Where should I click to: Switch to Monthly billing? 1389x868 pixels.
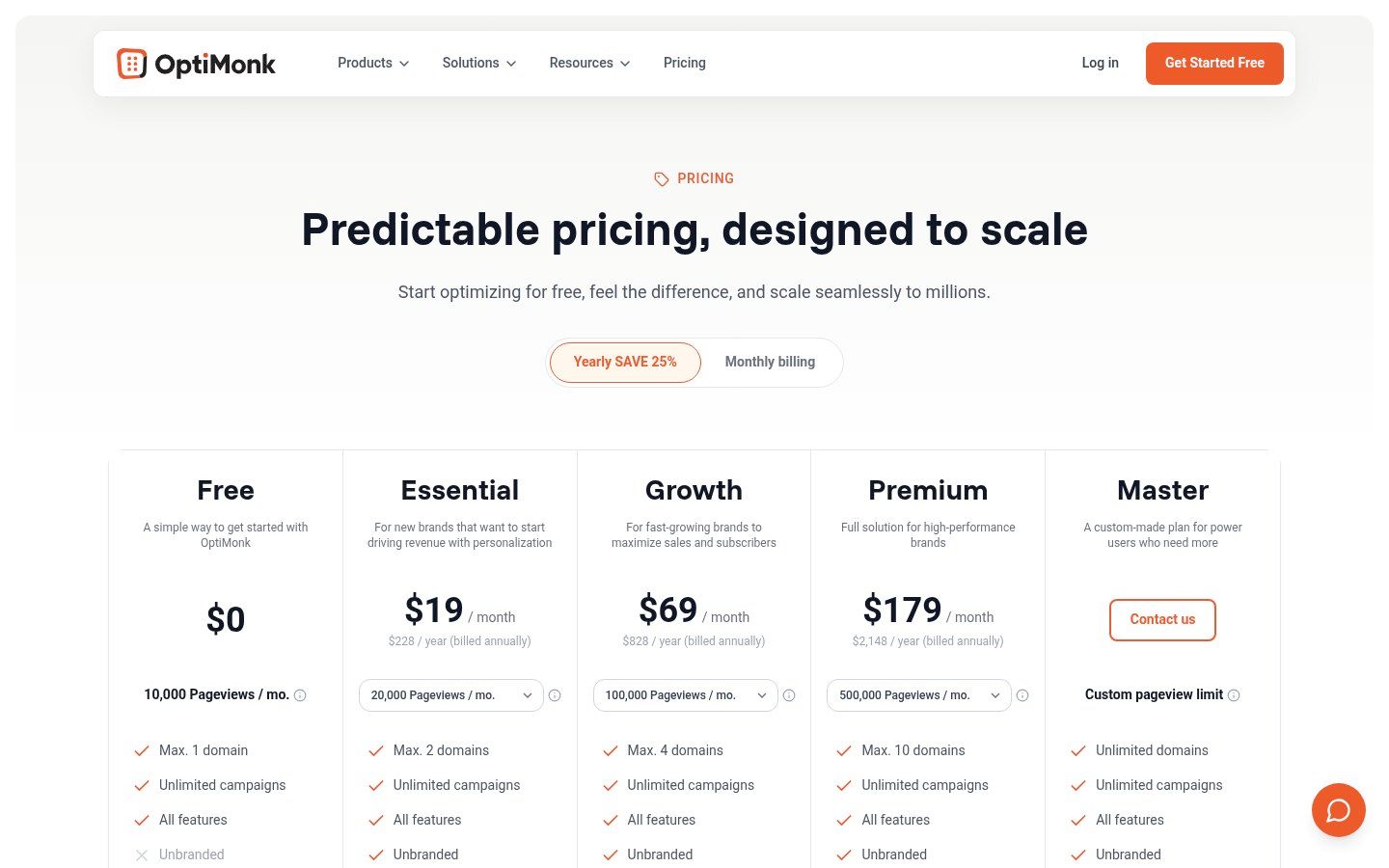pos(770,362)
